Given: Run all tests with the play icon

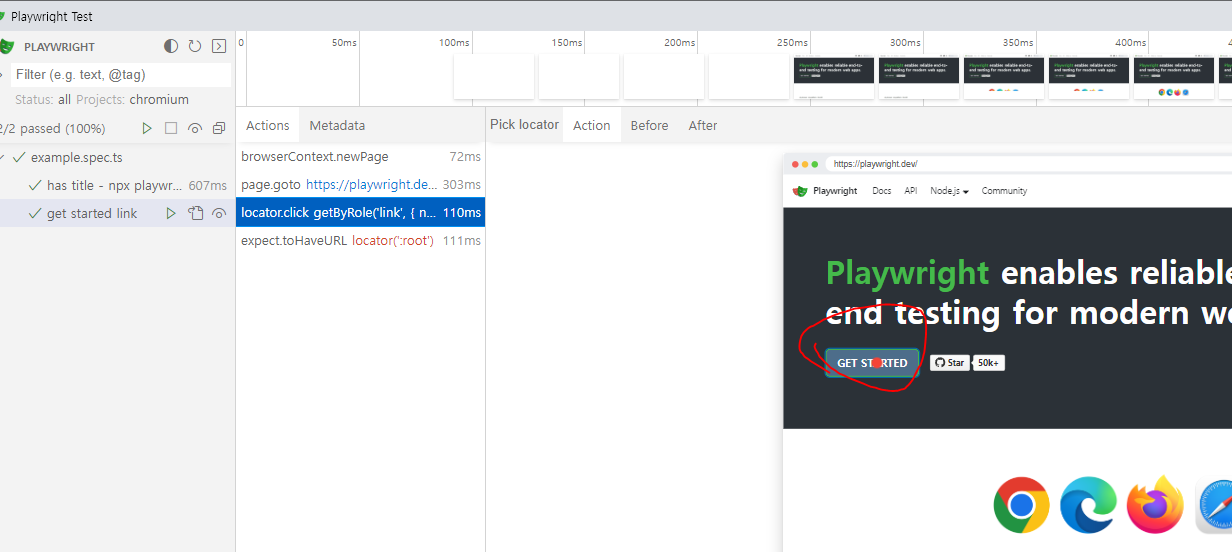Looking at the screenshot, I should (x=147, y=128).
